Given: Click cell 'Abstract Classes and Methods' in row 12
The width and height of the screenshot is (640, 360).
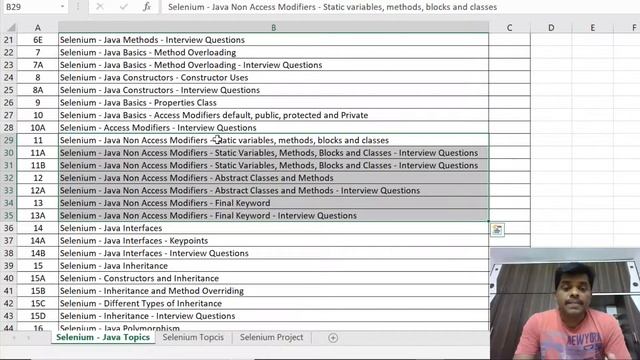Looking at the screenshot, I should click(273, 178).
